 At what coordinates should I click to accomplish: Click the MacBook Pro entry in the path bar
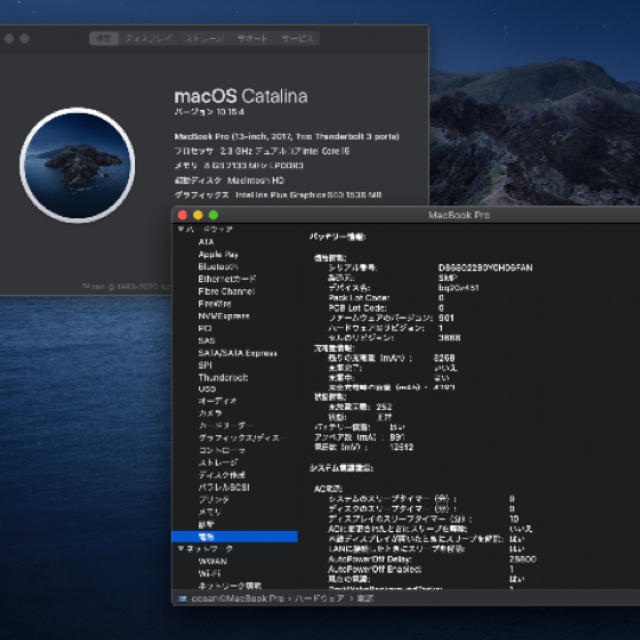coord(238,598)
